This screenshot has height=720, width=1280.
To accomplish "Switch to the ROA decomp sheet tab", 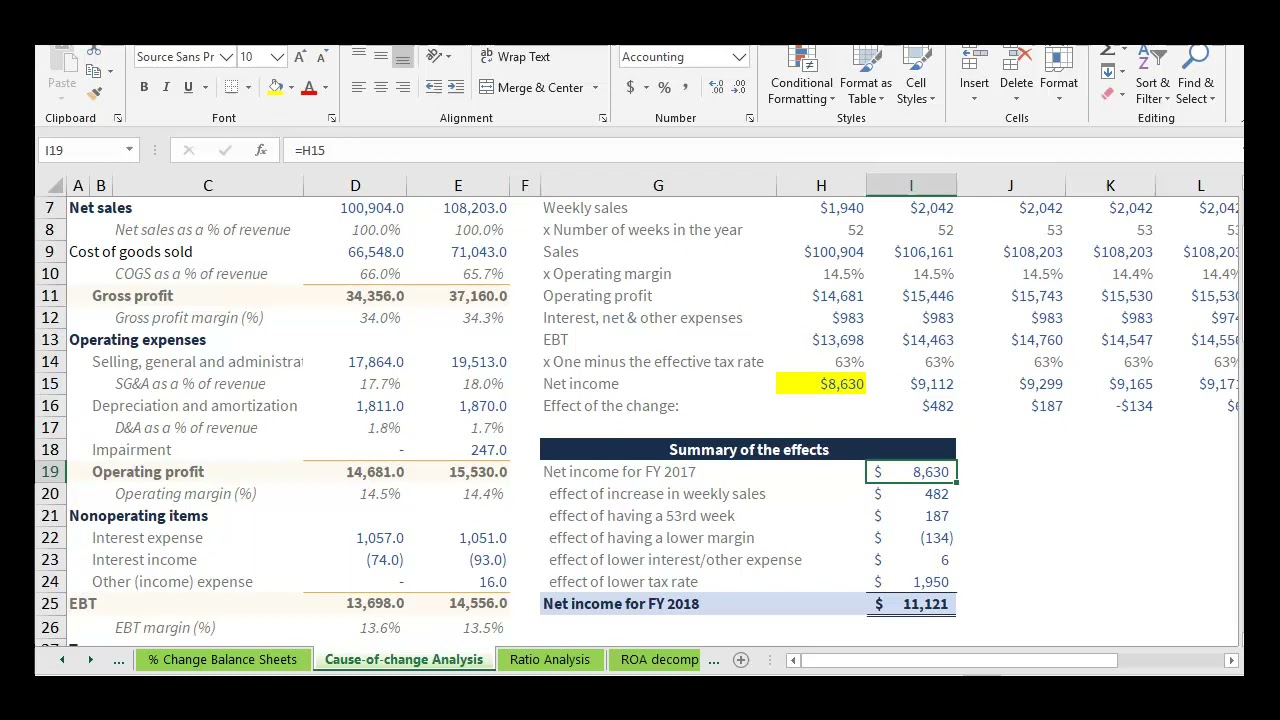I will pos(660,660).
